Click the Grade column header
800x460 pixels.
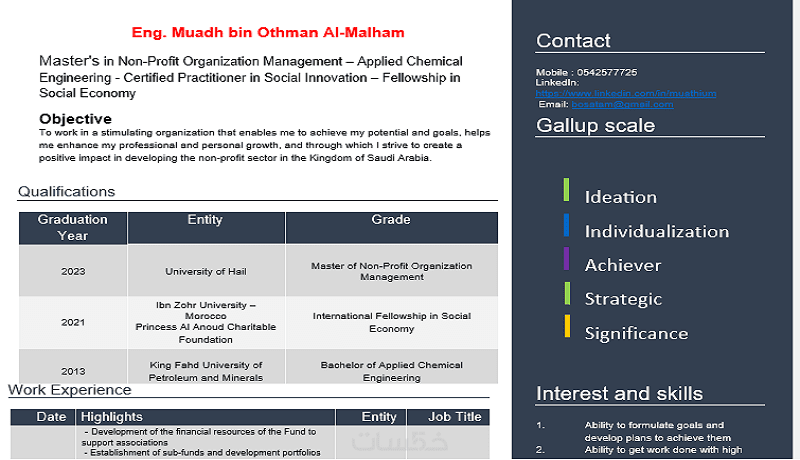[x=391, y=220]
